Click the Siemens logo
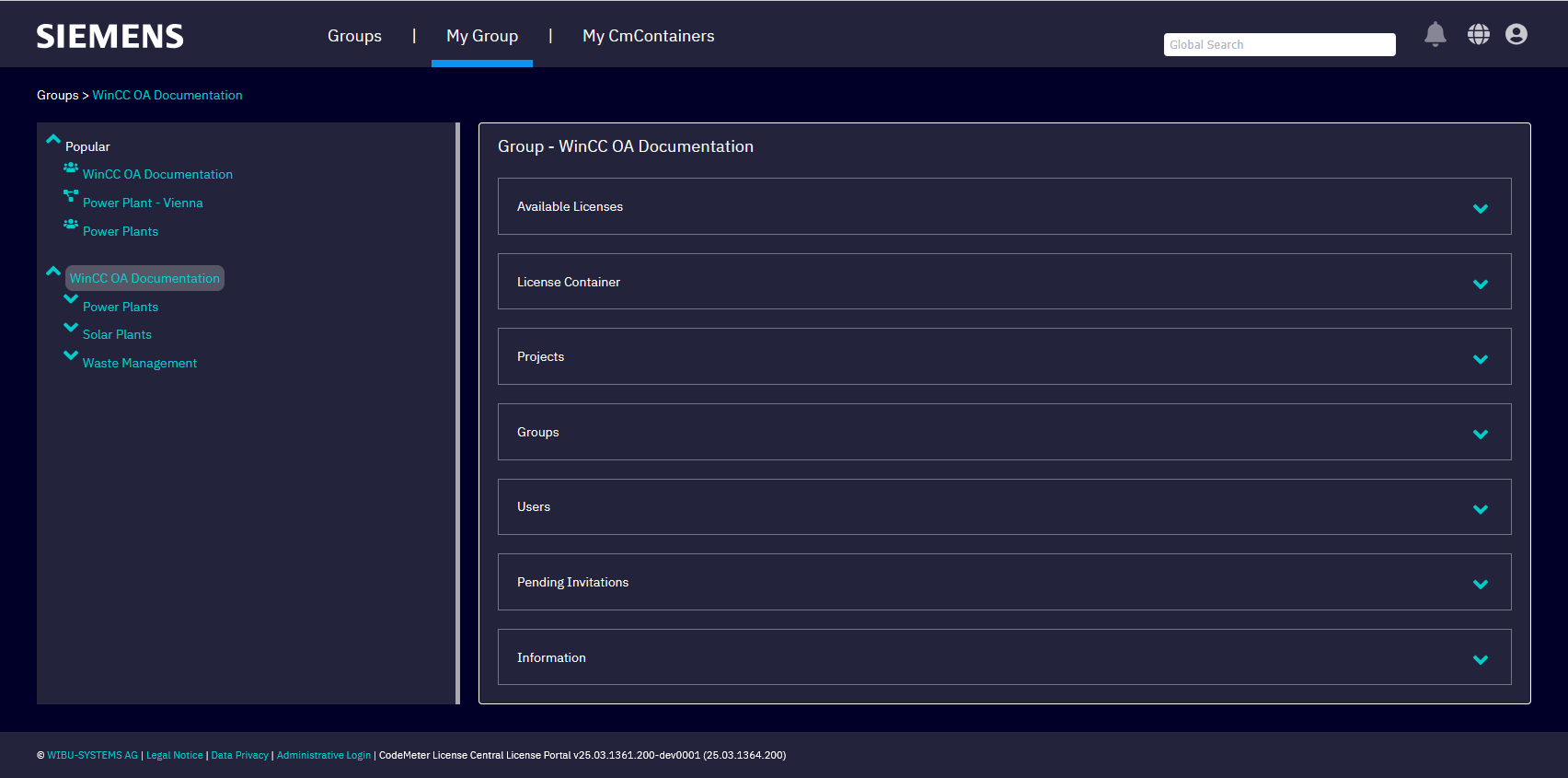Image resolution: width=1568 pixels, height=778 pixels. coord(110,36)
